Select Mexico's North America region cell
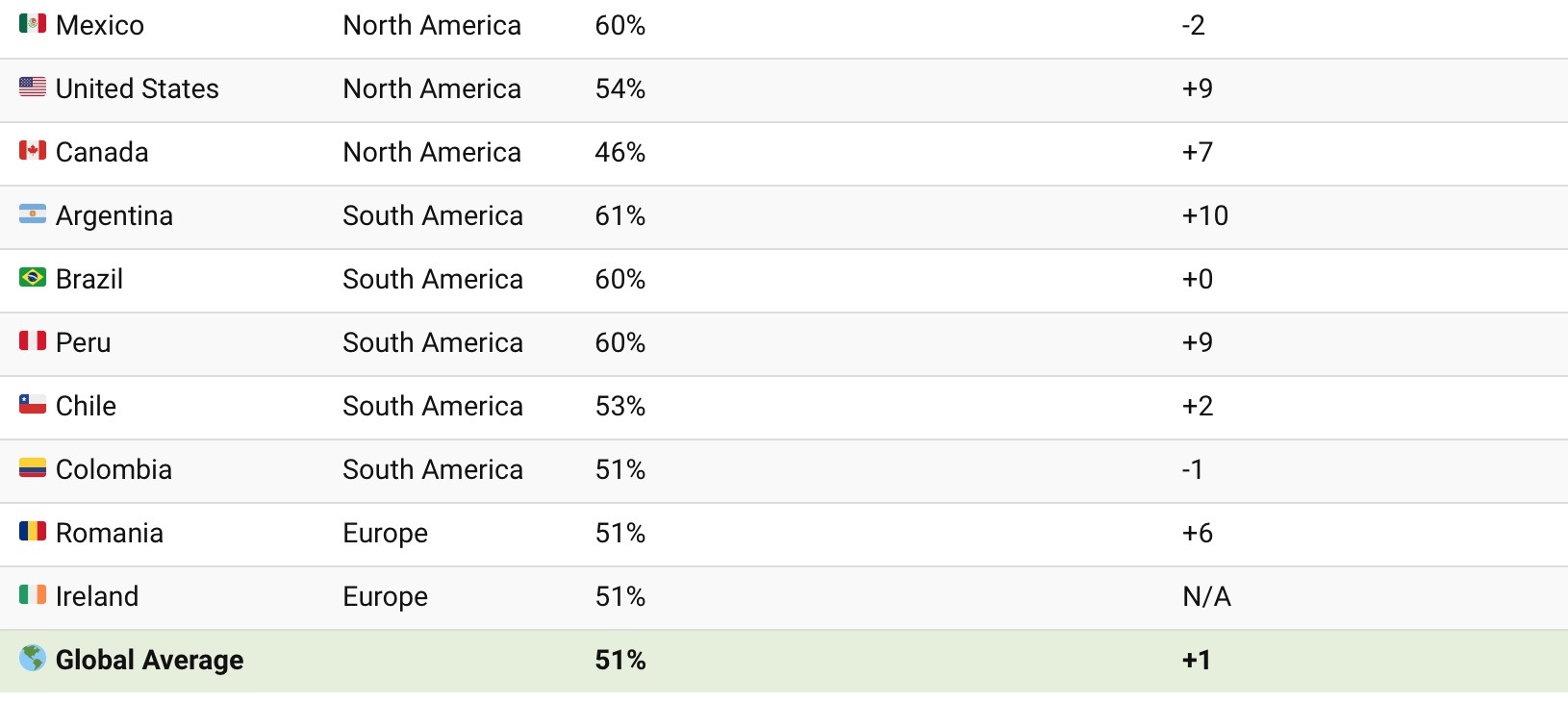This screenshot has height=702, width=1568. click(x=432, y=25)
